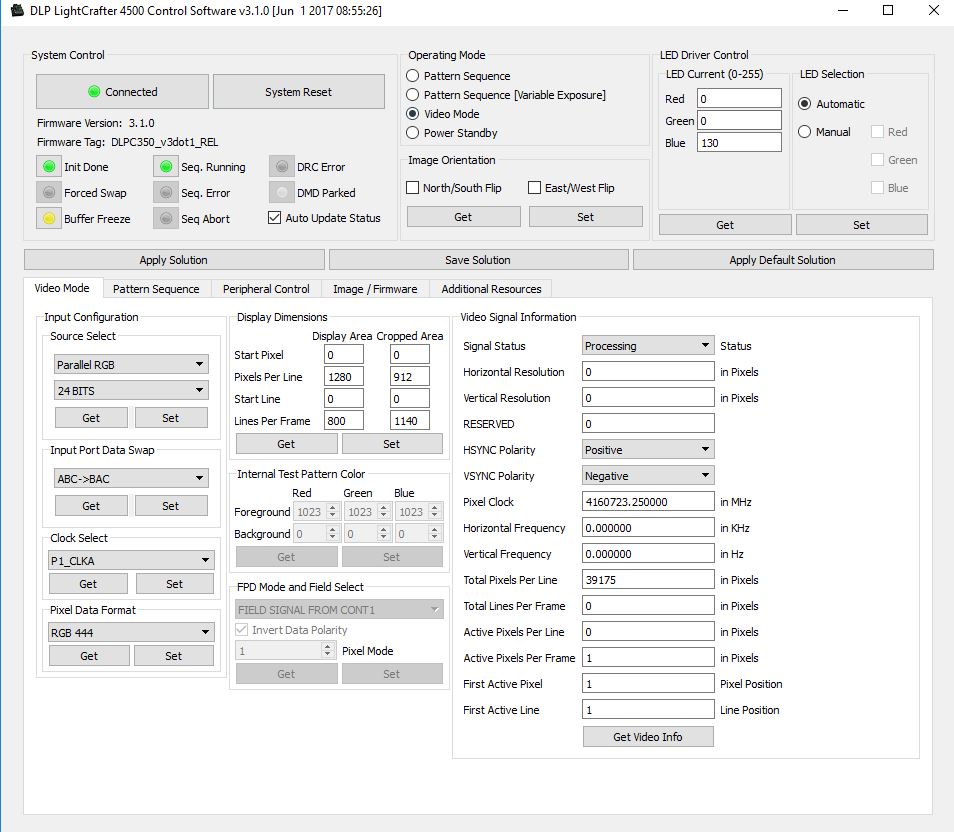The image size is (954, 832).
Task: Click the Forced Swap status indicator
Action: 48,192
